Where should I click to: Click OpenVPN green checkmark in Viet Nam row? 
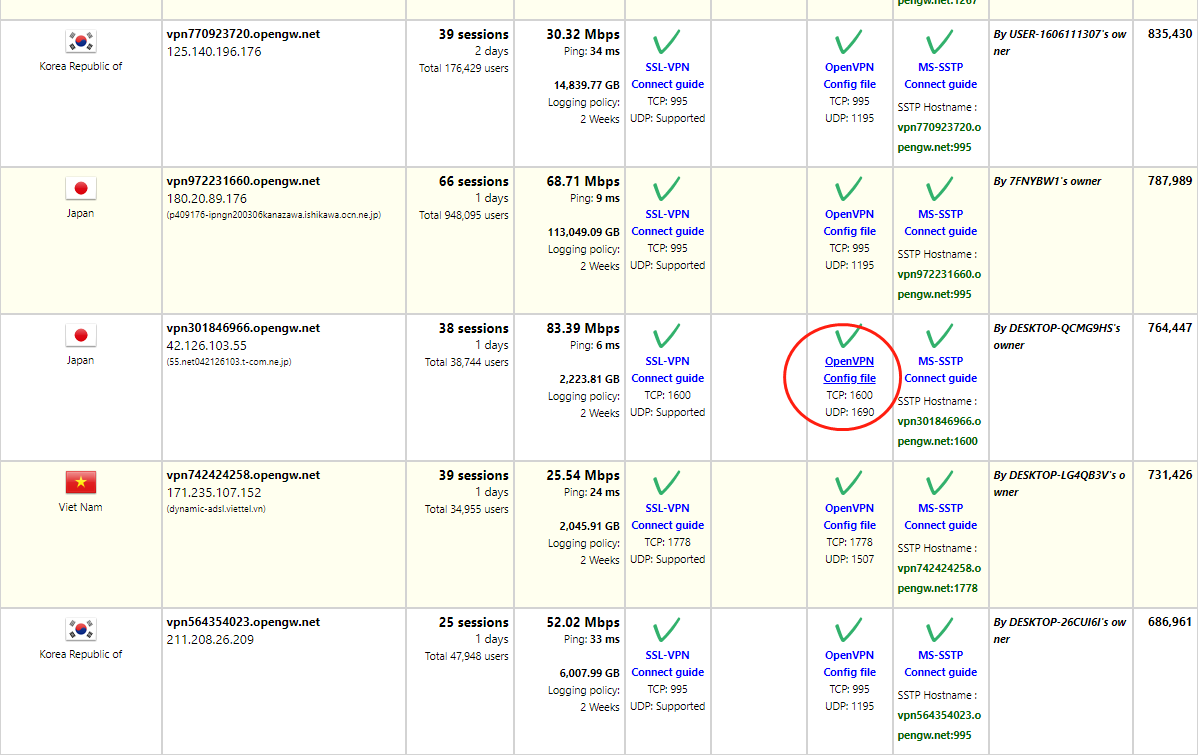point(849,484)
